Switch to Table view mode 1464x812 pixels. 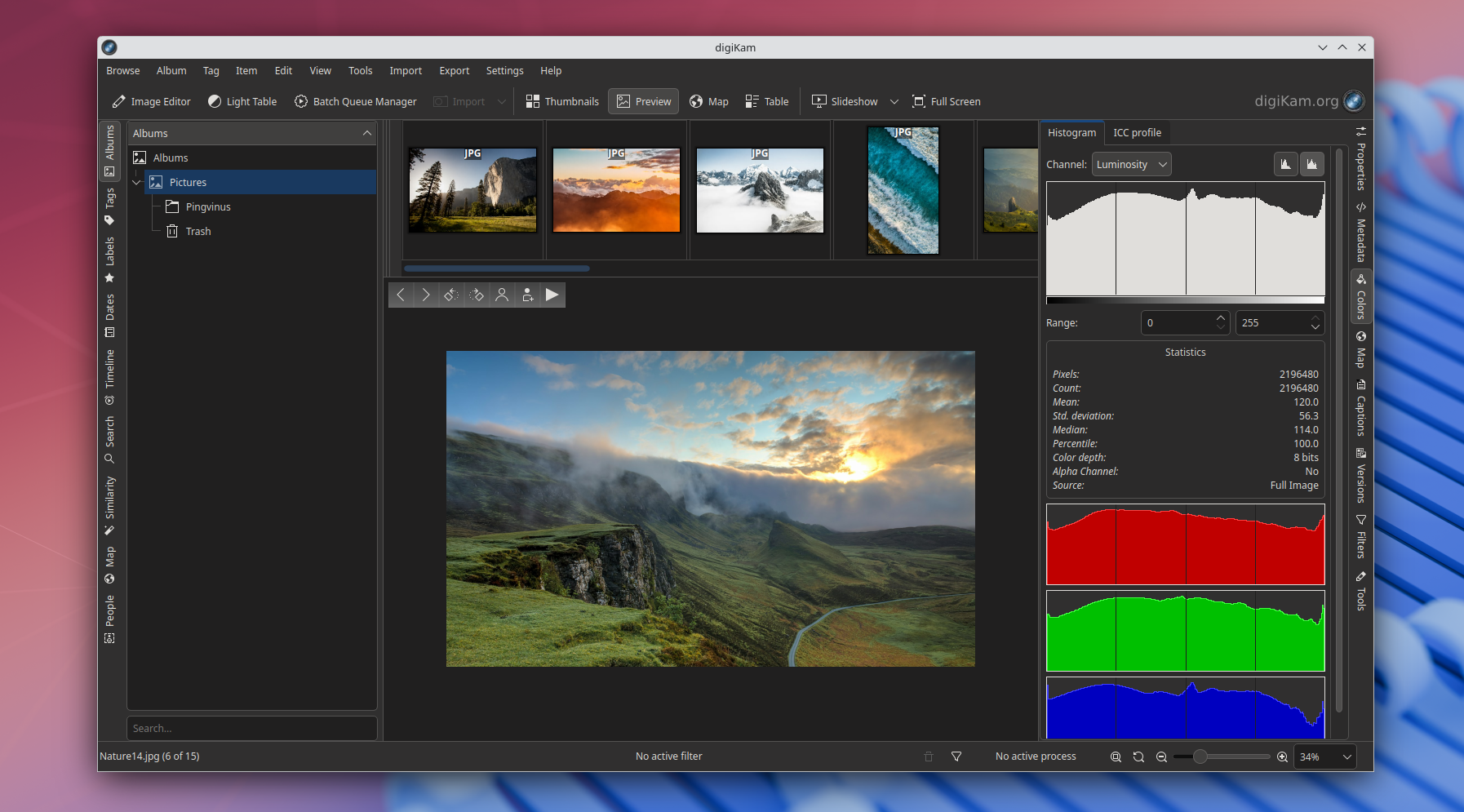coord(767,101)
